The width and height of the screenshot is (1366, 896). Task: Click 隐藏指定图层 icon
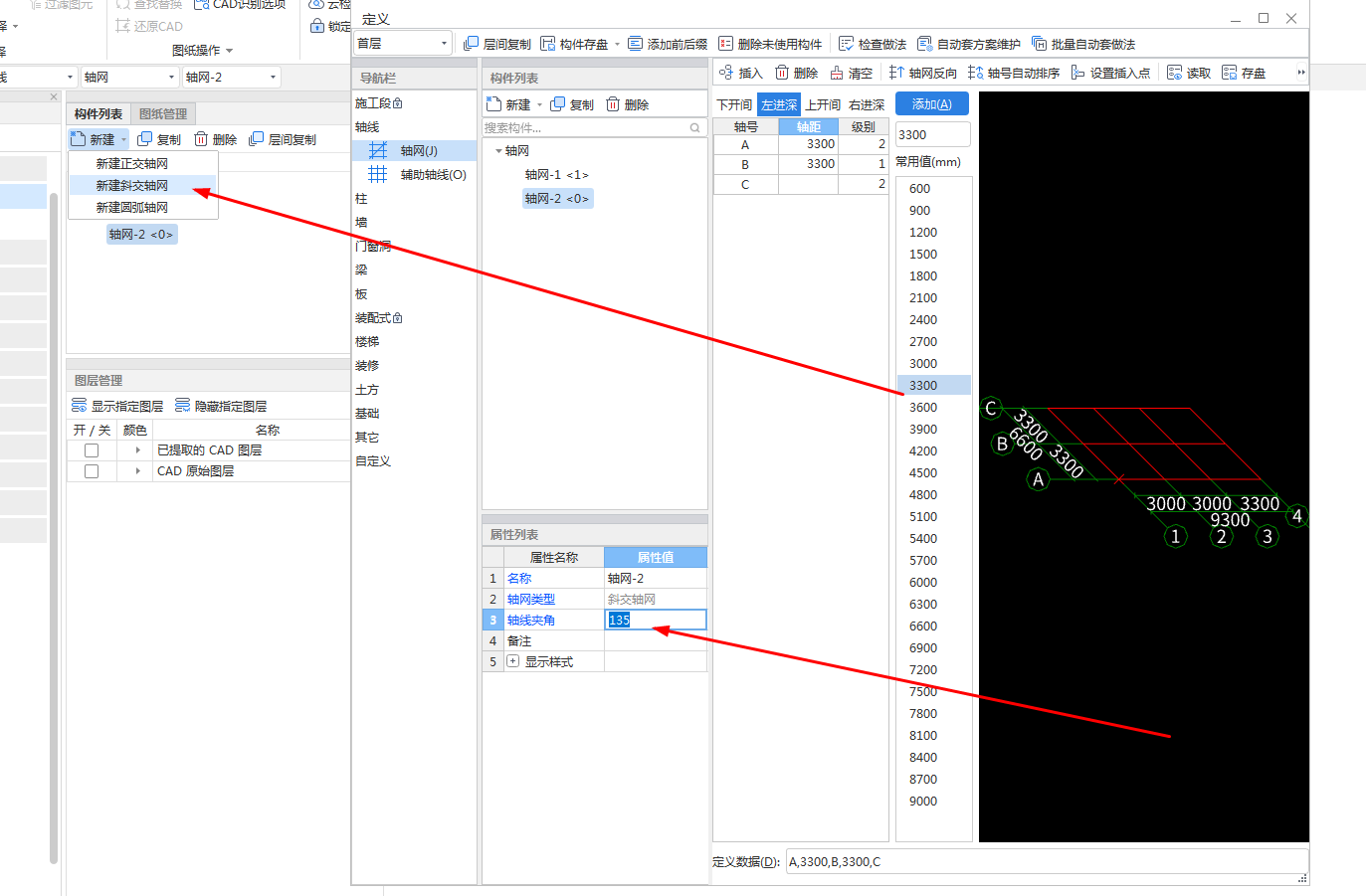(183, 406)
